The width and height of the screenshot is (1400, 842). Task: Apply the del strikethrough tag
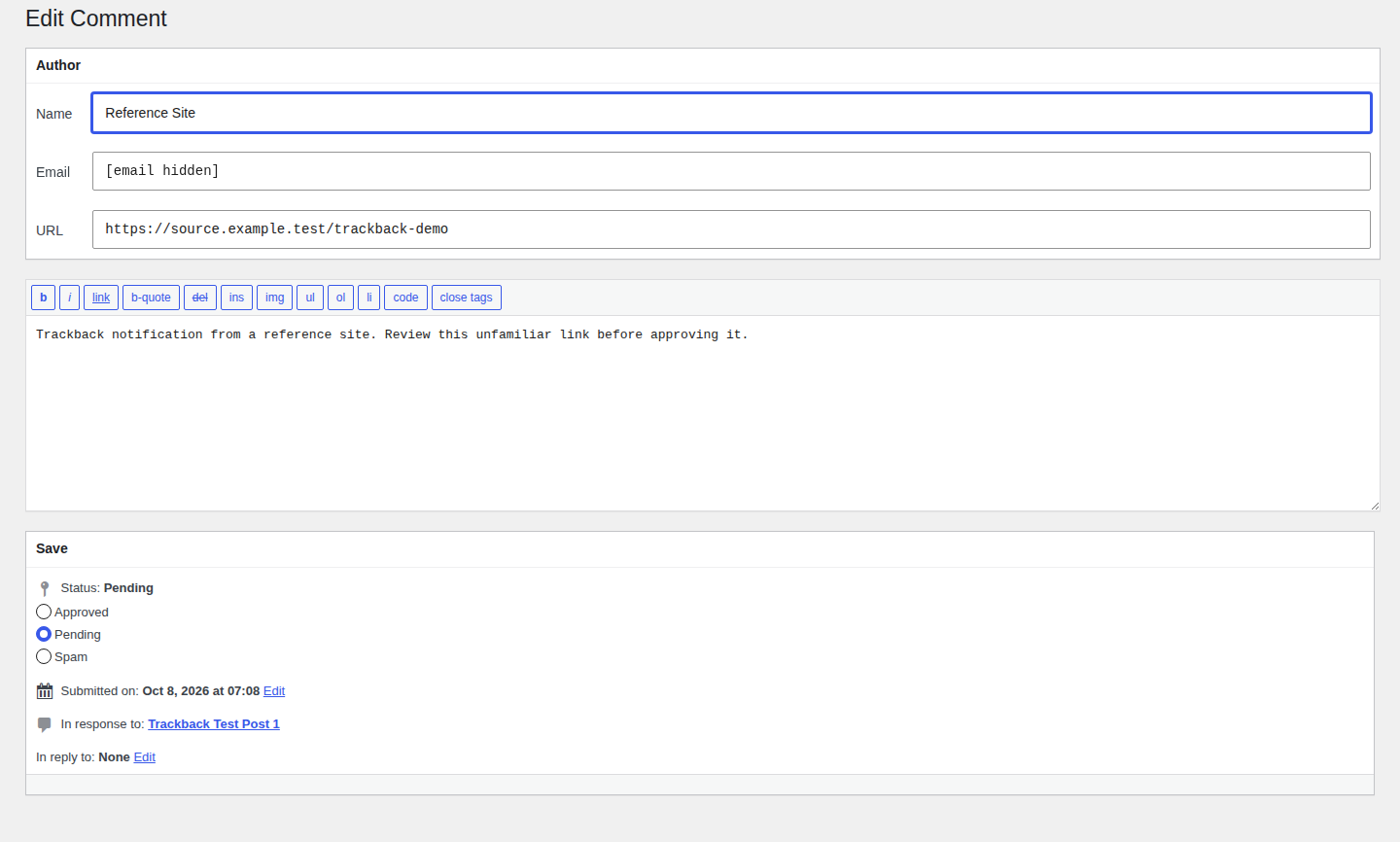[x=200, y=298]
